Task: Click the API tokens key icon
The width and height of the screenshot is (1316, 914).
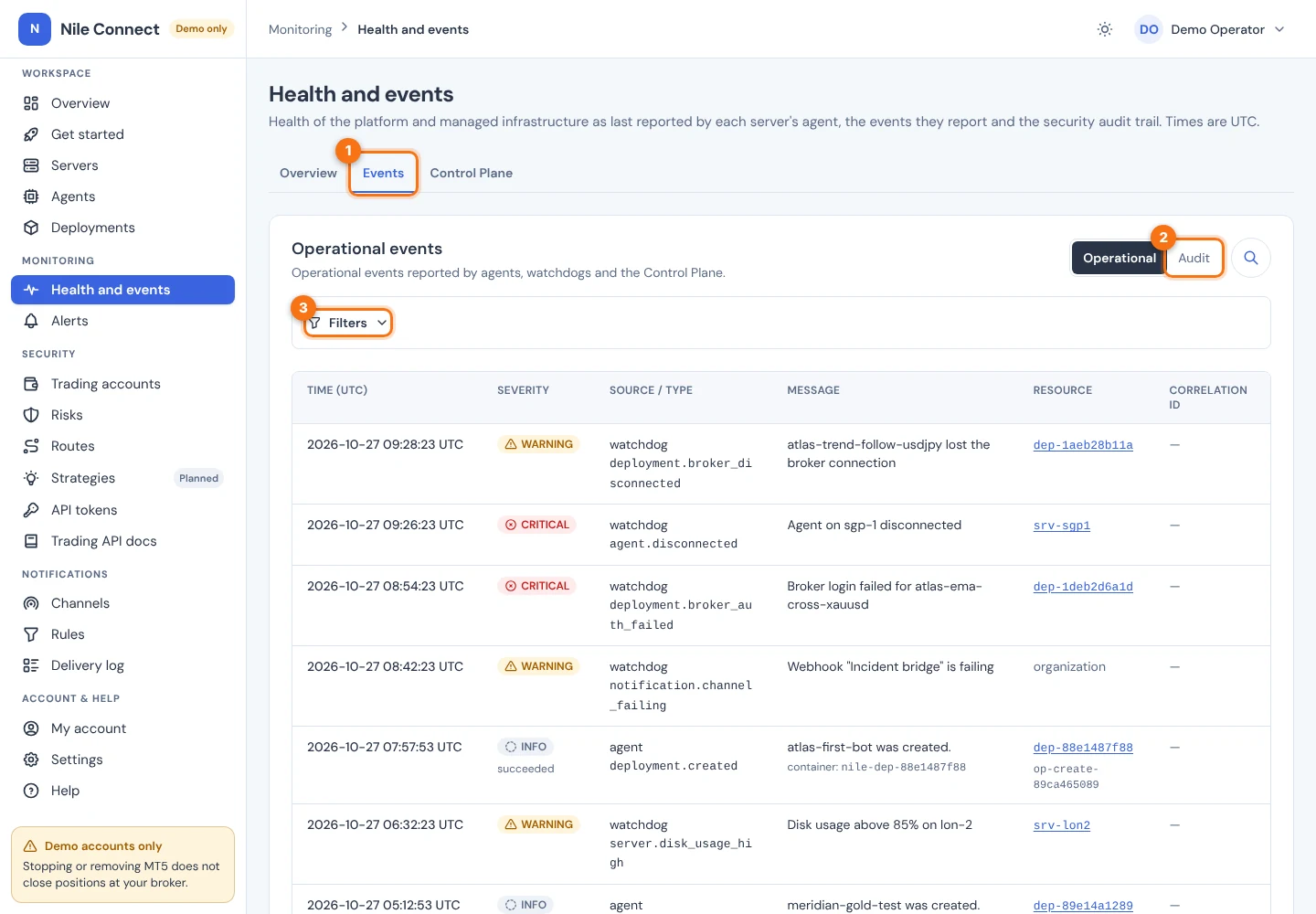Action: tap(31, 510)
